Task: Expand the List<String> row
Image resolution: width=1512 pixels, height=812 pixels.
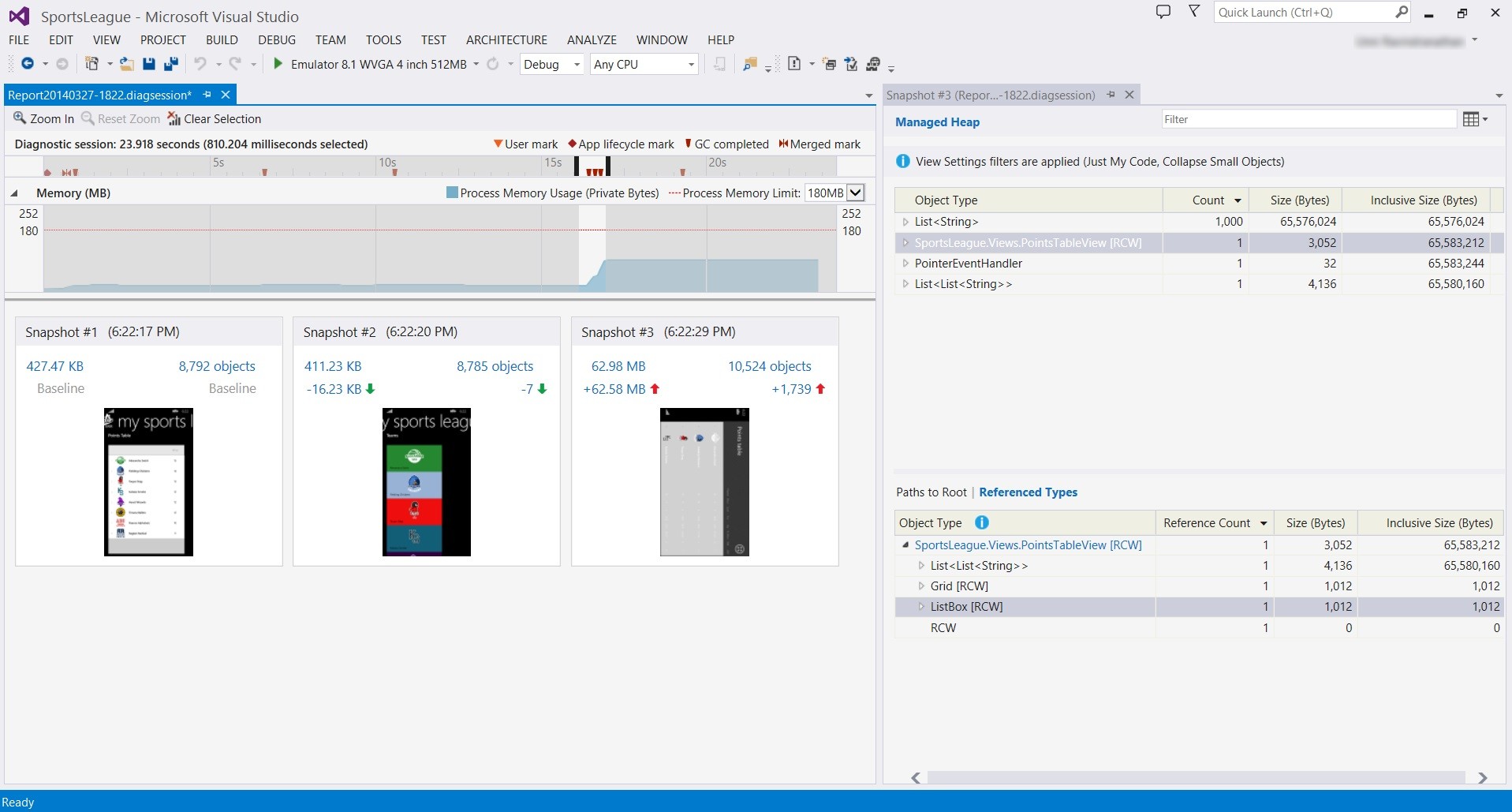Action: (x=905, y=222)
